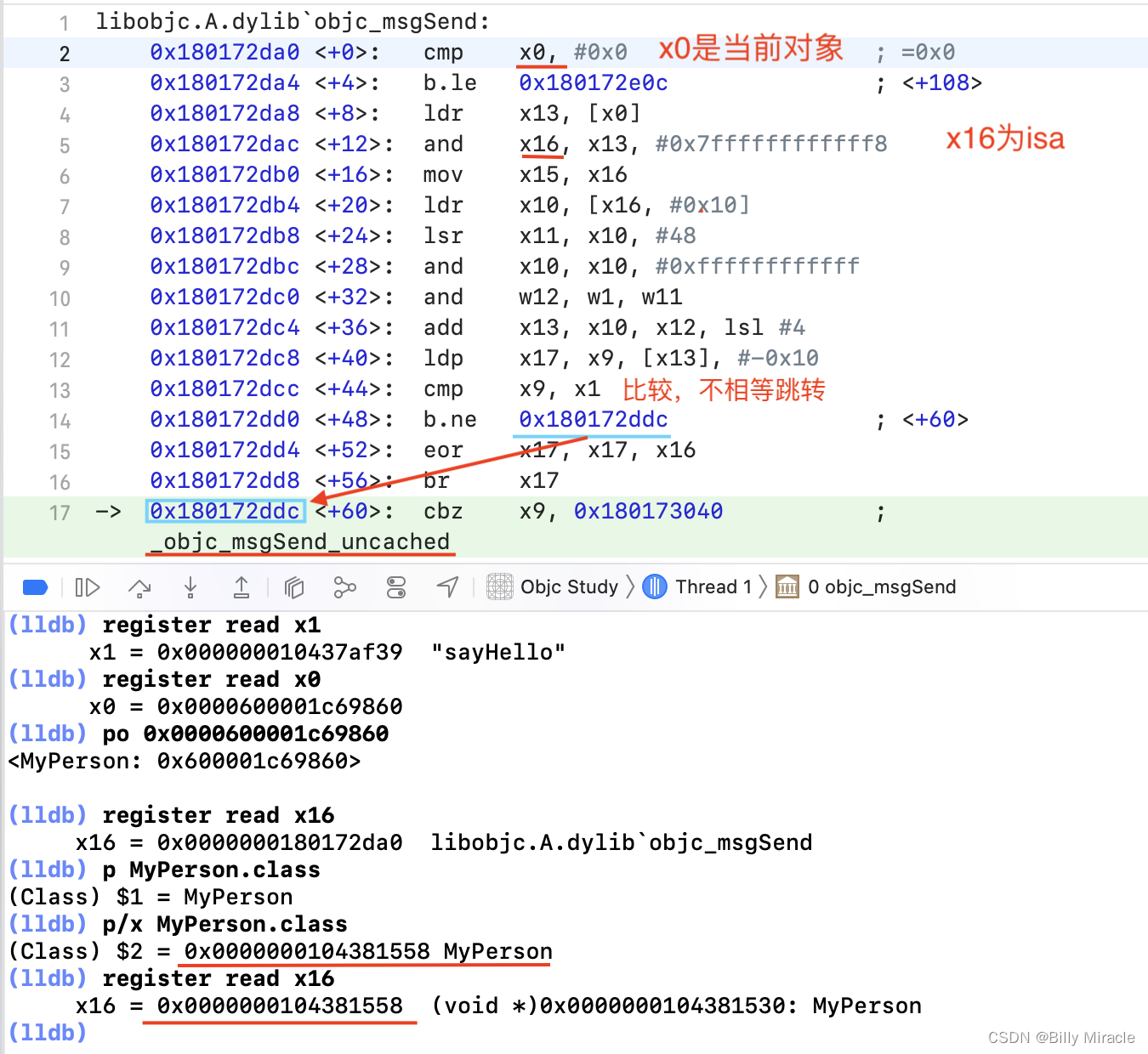Click the Step Into icon
The height and width of the screenshot is (1054, 1148).
(190, 587)
